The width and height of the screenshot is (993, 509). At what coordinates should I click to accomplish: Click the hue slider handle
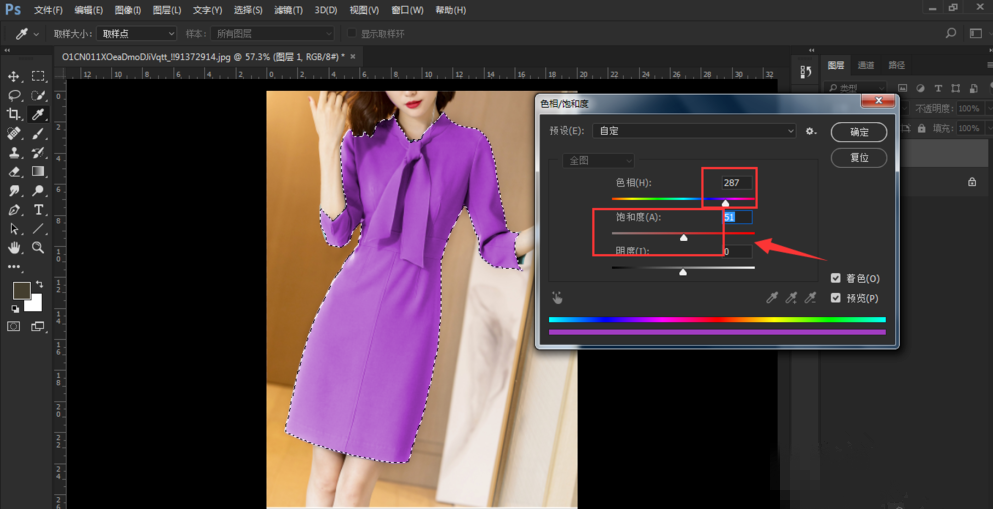pos(726,203)
